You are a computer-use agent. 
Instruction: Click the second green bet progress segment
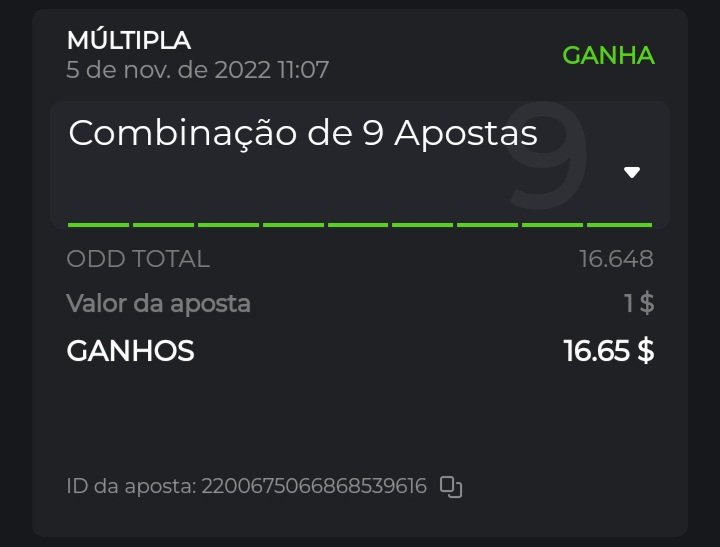tap(163, 225)
